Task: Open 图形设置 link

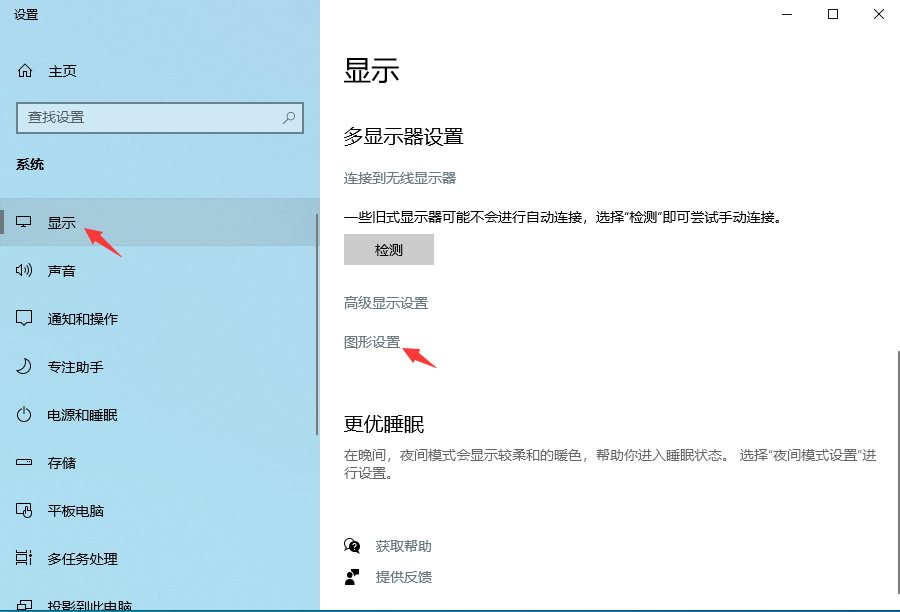Action: [372, 342]
